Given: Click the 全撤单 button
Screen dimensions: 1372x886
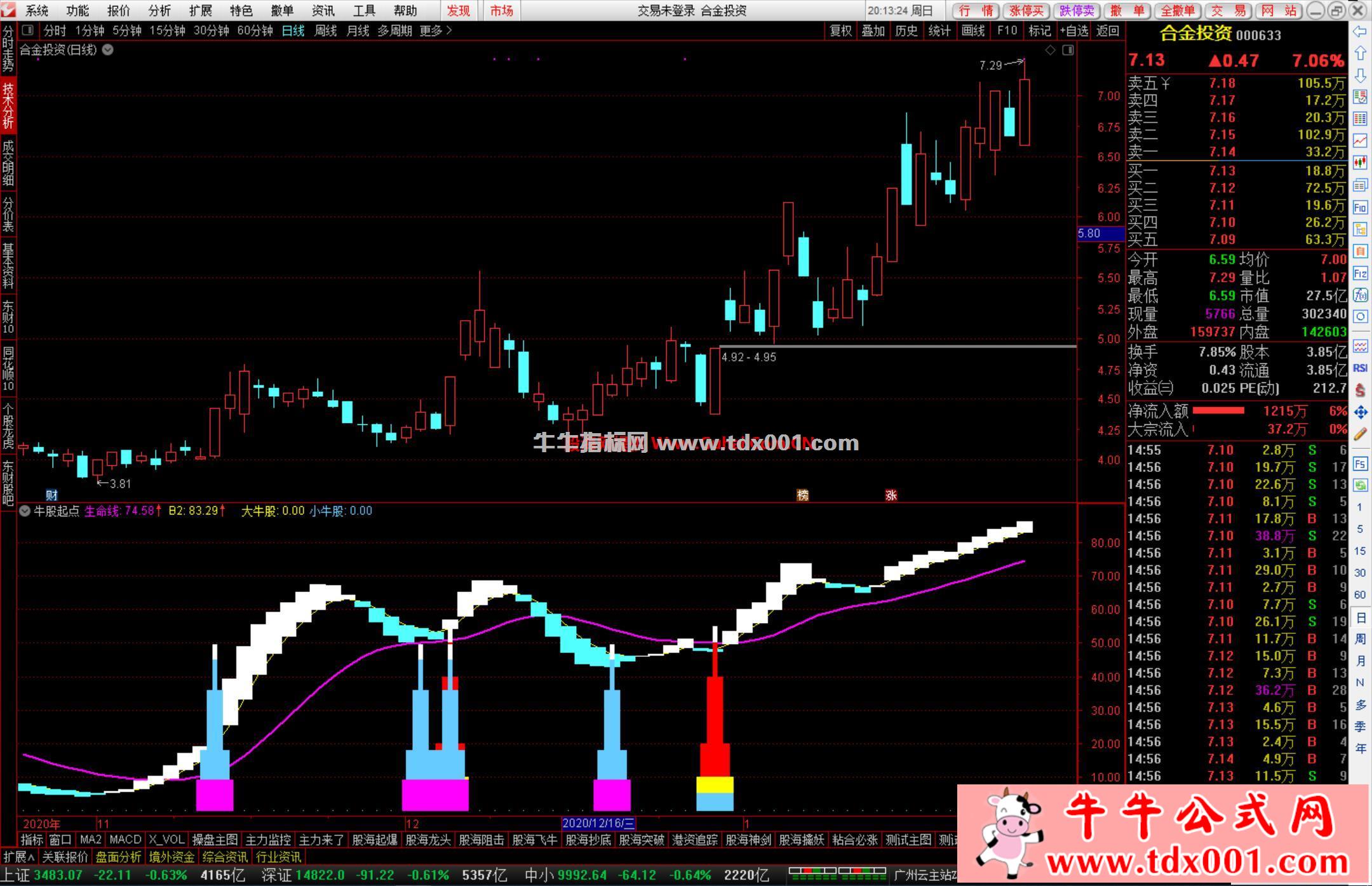Looking at the screenshot, I should [x=1178, y=11].
